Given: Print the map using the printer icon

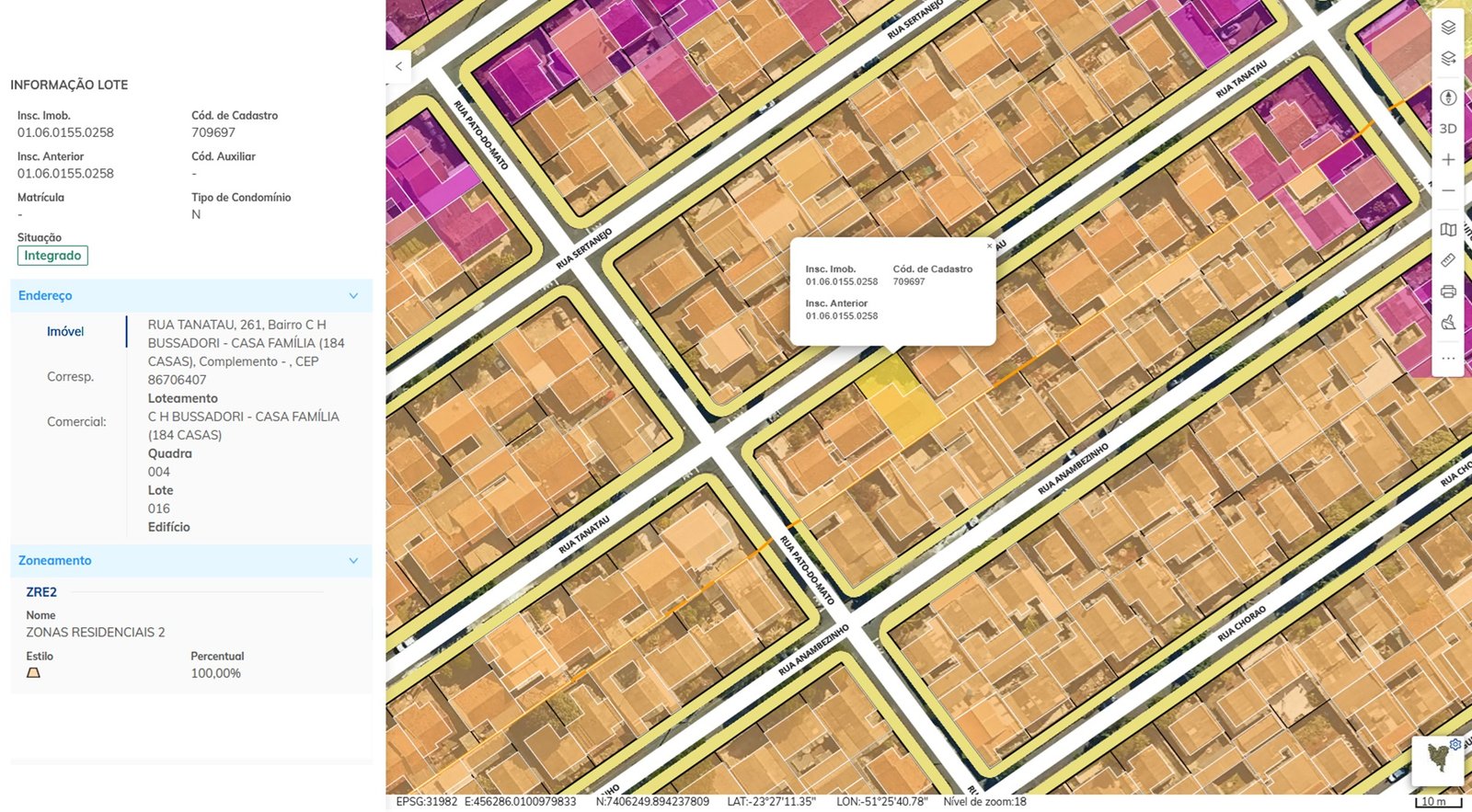Looking at the screenshot, I should coord(1448,292).
